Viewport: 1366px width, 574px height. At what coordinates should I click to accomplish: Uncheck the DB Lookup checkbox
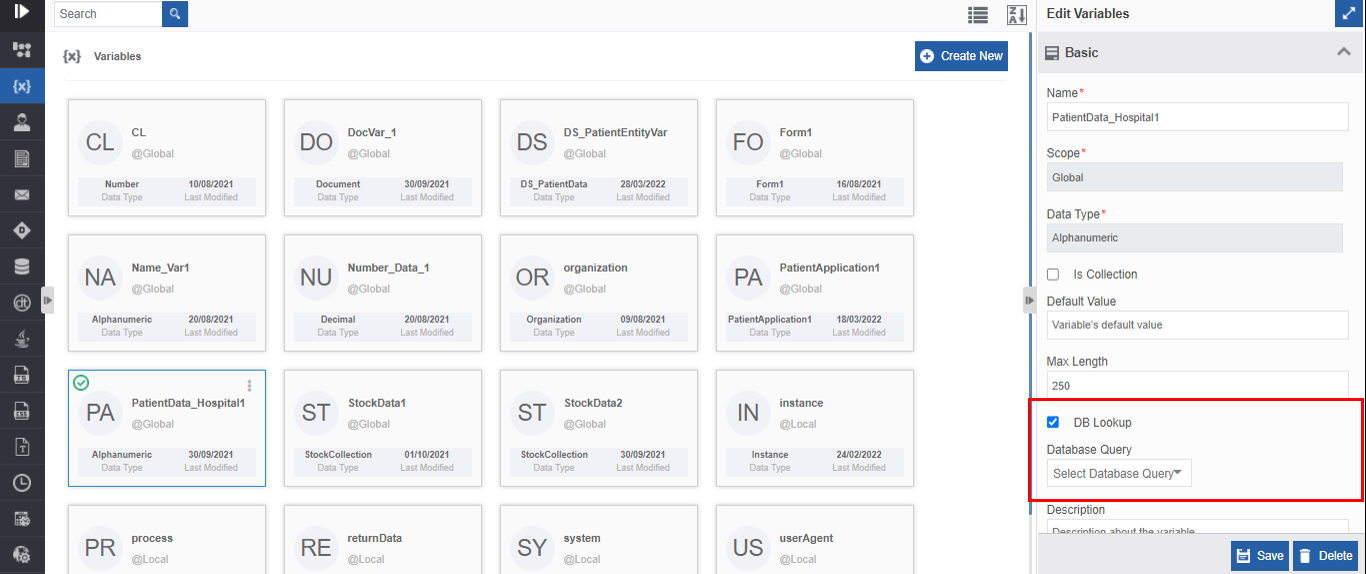click(x=1053, y=422)
